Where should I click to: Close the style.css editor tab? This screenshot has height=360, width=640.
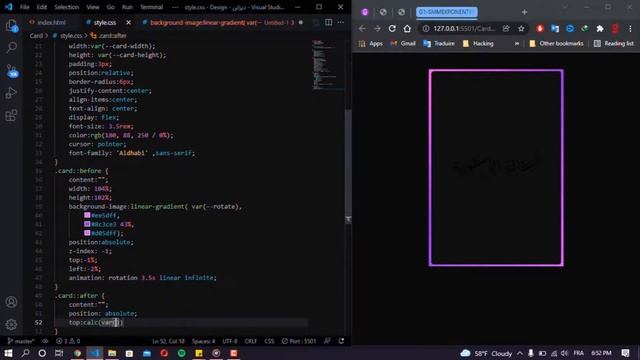click(129, 22)
